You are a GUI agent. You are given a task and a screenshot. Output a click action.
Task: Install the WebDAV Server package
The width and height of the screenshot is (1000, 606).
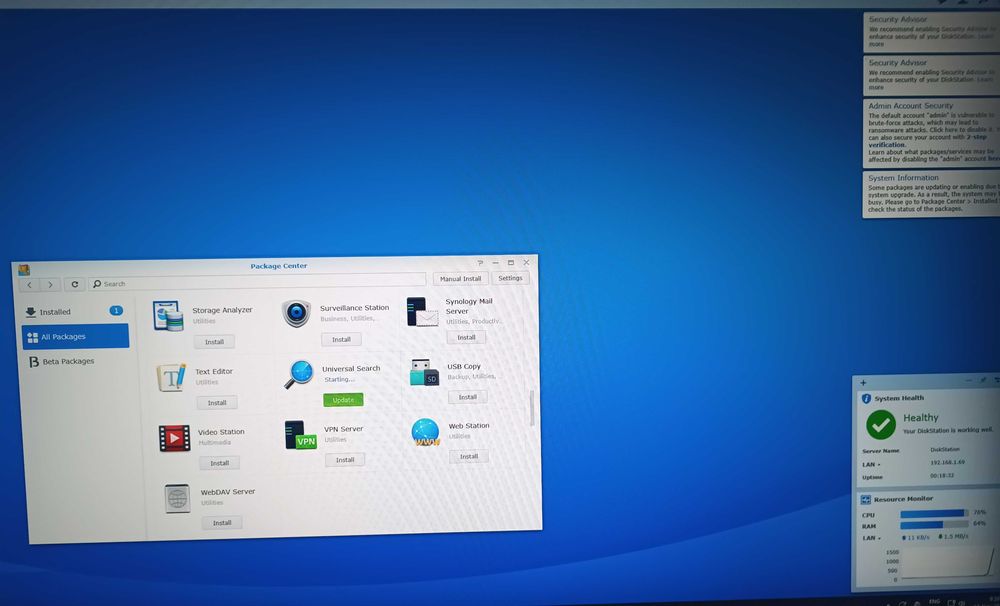[222, 523]
